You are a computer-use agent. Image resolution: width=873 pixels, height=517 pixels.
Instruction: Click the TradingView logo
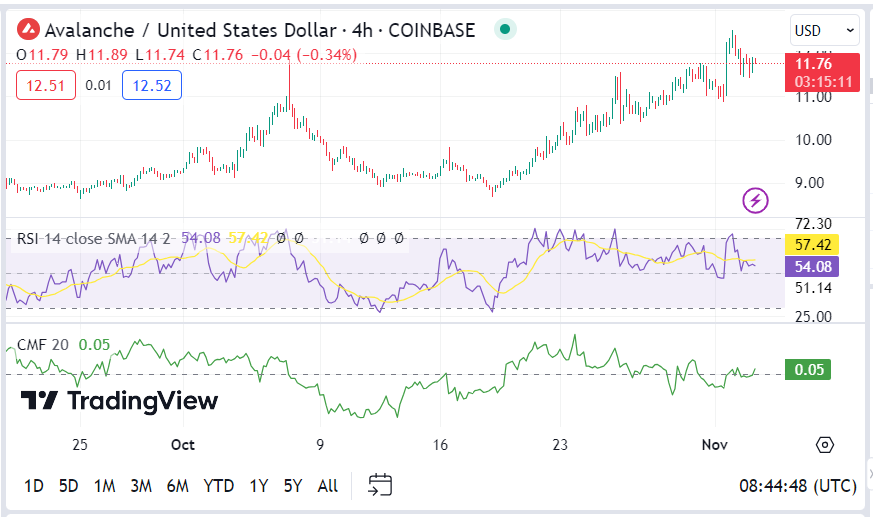119,401
